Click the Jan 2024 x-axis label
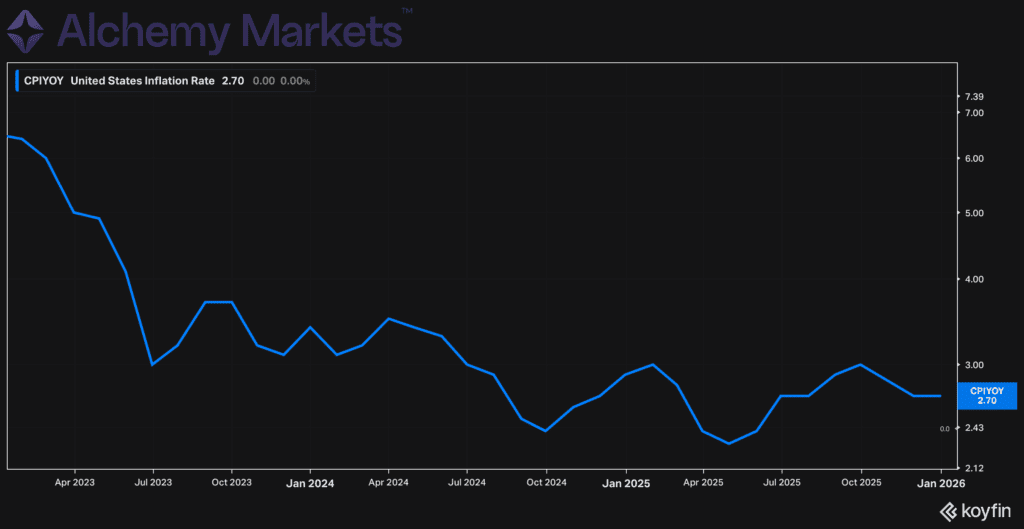 [x=312, y=483]
